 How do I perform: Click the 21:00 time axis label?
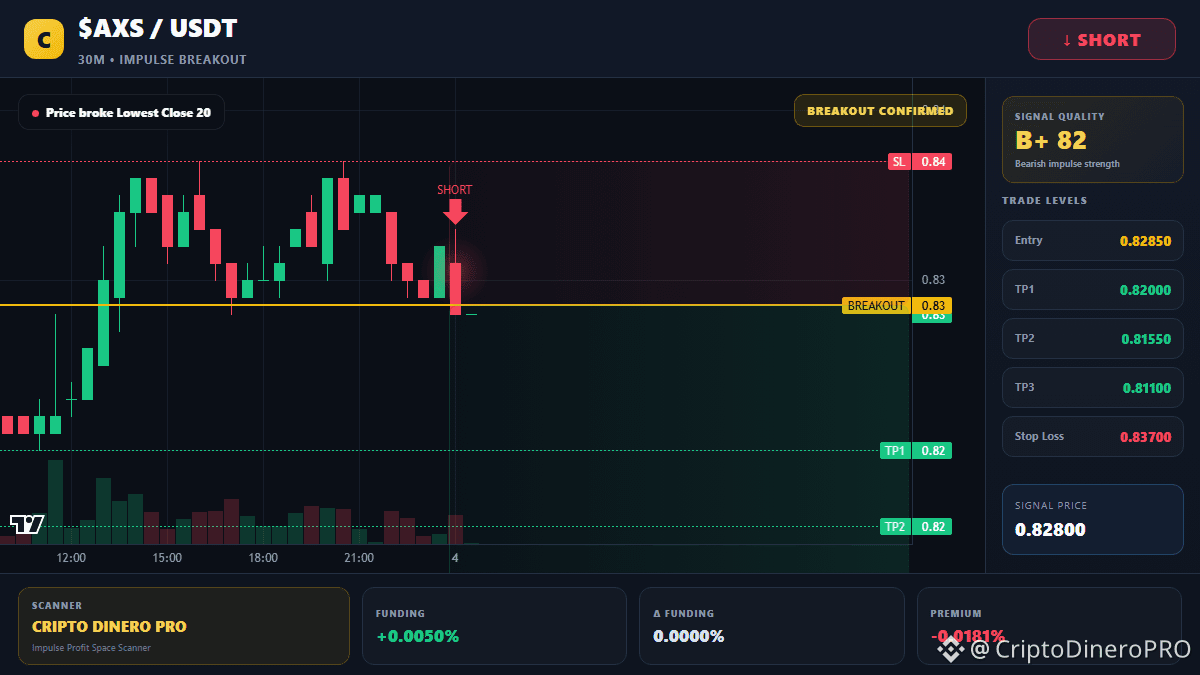359,558
